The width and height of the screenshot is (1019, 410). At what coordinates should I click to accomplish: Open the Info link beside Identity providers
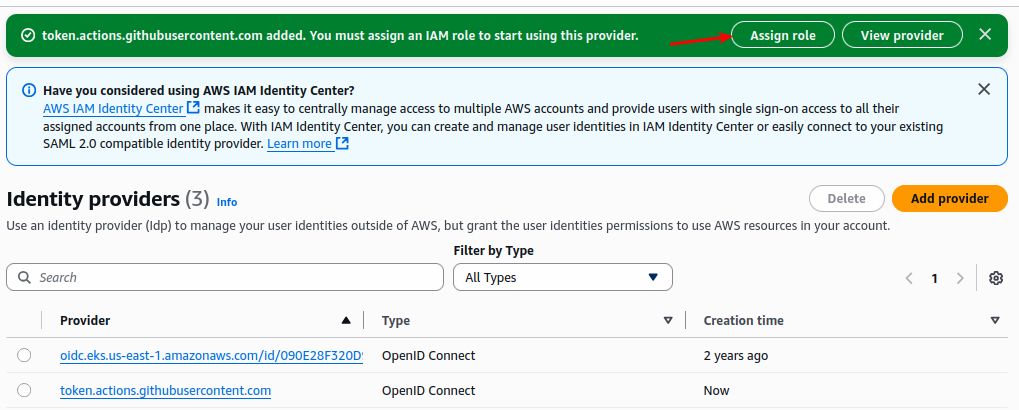coord(227,202)
